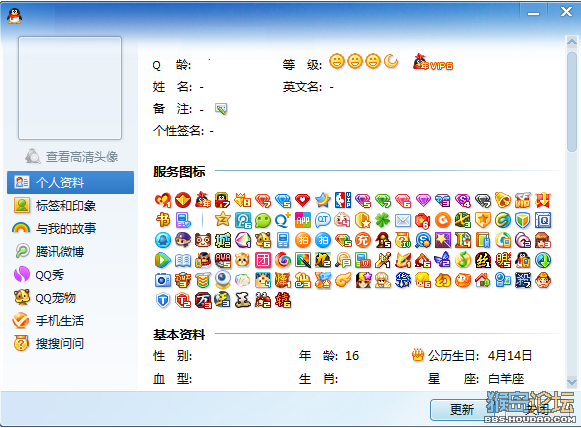Click the blue T shield icon

tap(163, 300)
